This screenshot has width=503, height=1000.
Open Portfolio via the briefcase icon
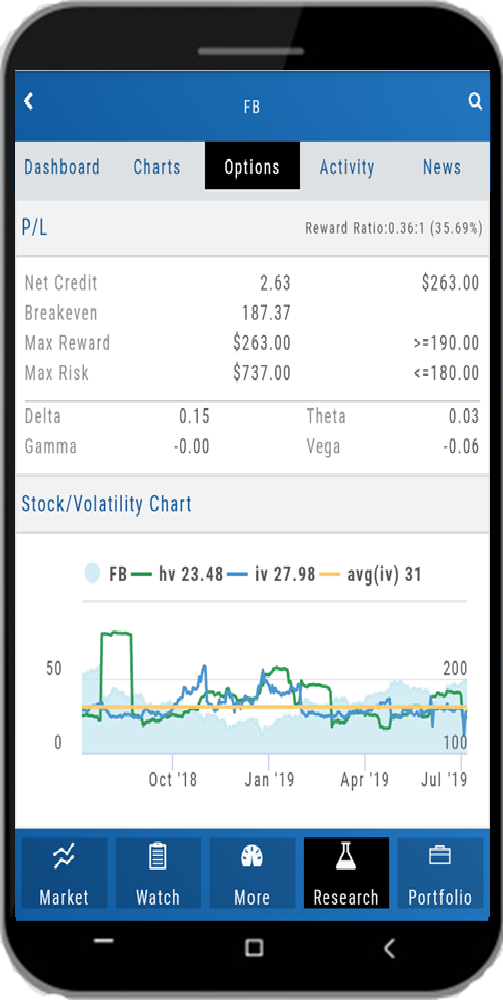point(440,856)
